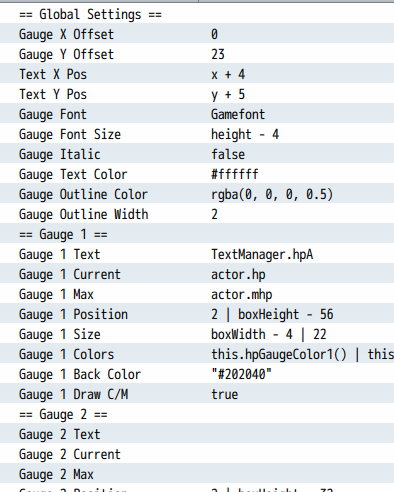394x492 pixels.
Task: Select the Gauge Font row
Action: tap(197, 114)
